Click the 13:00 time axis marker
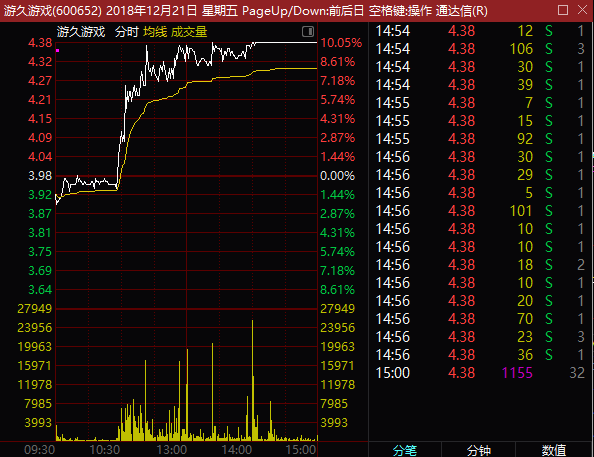Viewport: 594px width, 457px height. coord(172,450)
